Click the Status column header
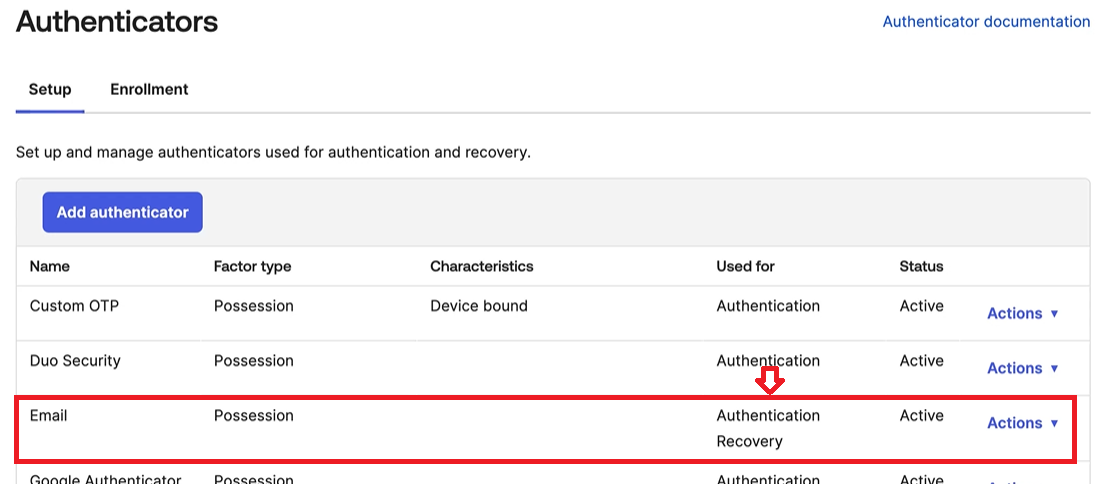This screenshot has width=1097, height=484. coord(921,266)
